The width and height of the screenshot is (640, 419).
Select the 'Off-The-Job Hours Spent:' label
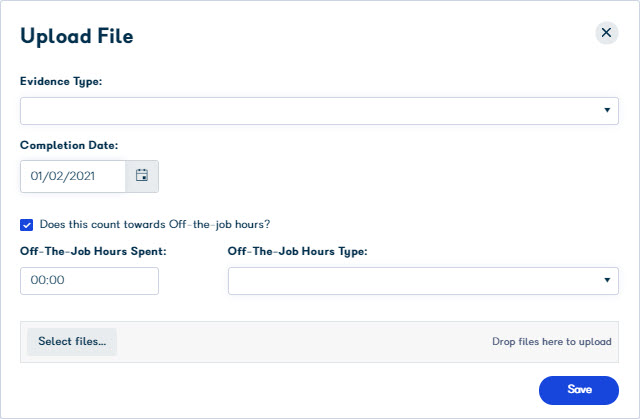93,251
